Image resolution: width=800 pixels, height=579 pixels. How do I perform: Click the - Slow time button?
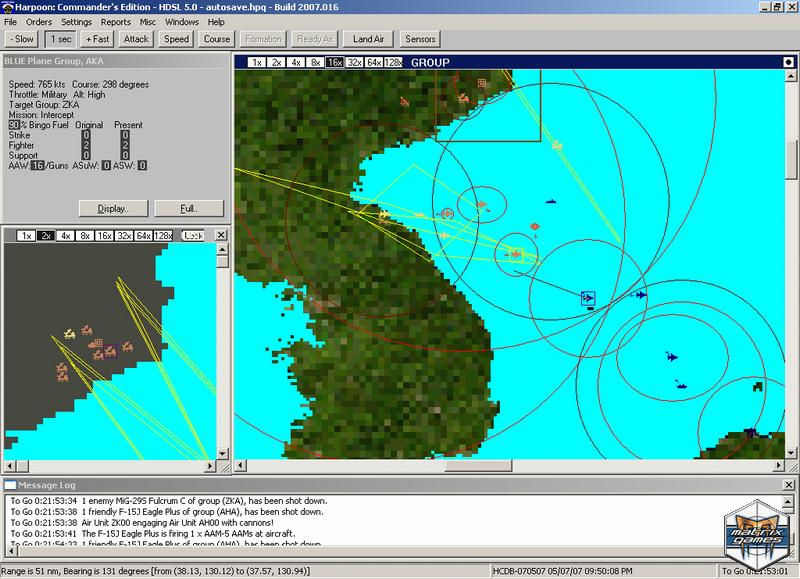pyautogui.click(x=22, y=39)
